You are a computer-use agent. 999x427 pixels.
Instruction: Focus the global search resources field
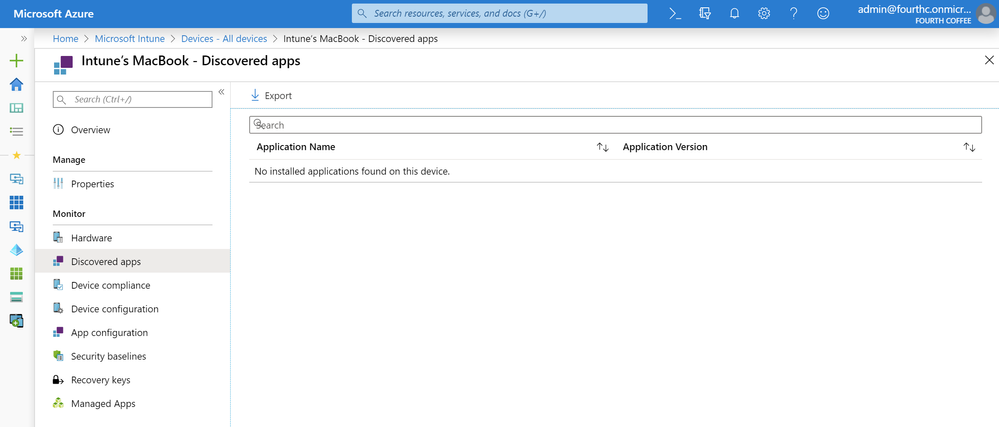pos(500,13)
